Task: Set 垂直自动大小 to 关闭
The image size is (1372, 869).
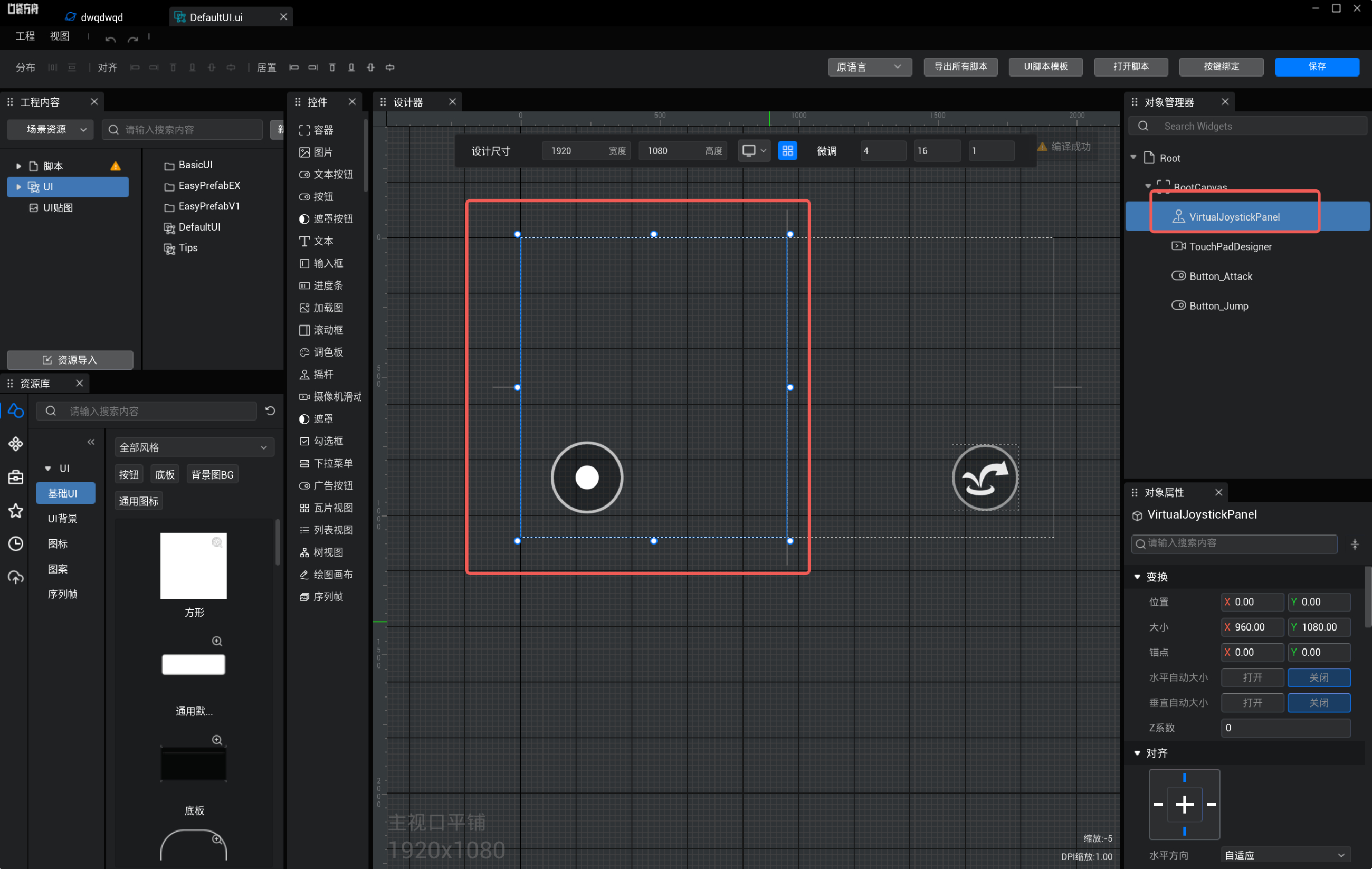Action: pos(1319,703)
